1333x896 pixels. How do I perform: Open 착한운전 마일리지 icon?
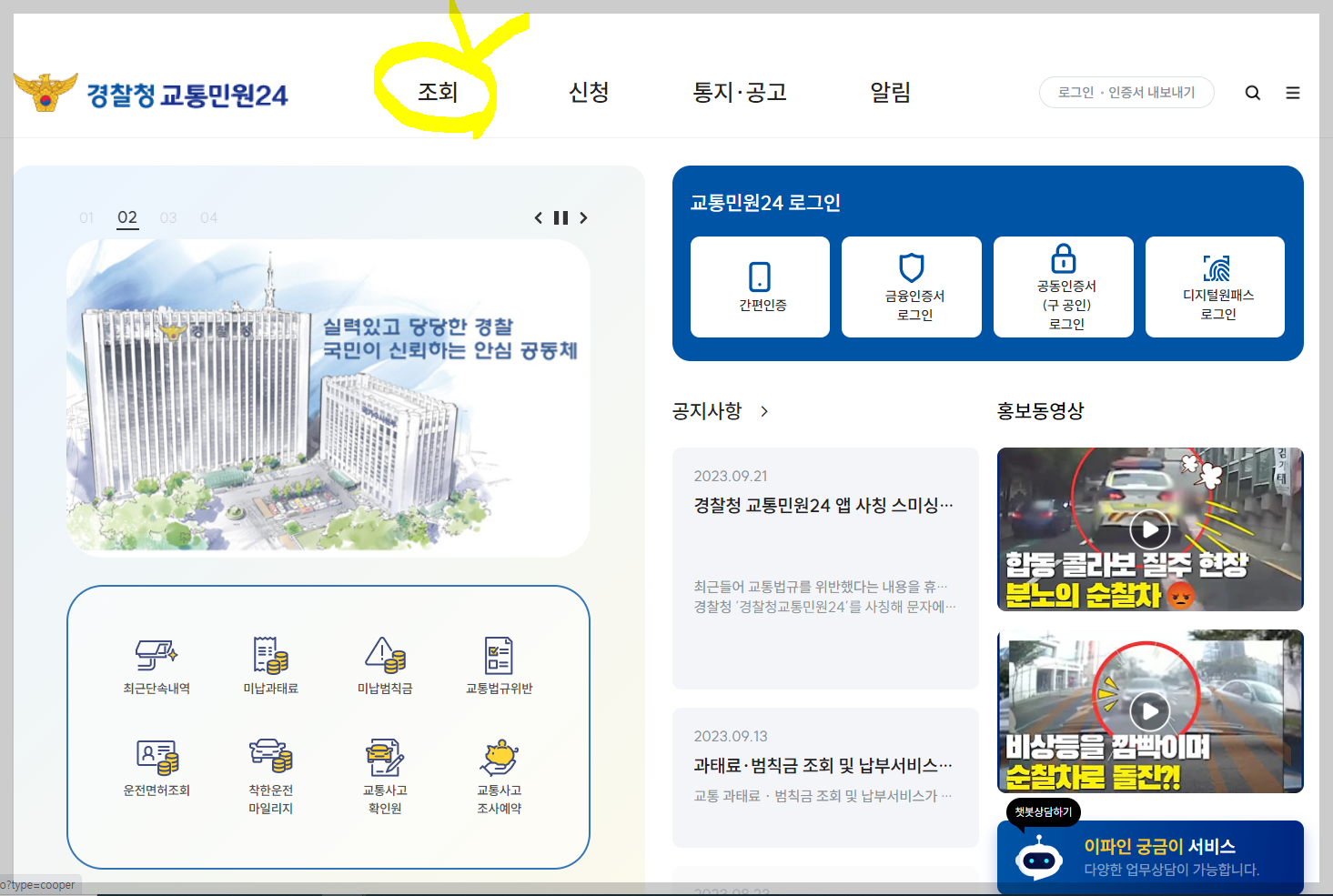[271, 776]
